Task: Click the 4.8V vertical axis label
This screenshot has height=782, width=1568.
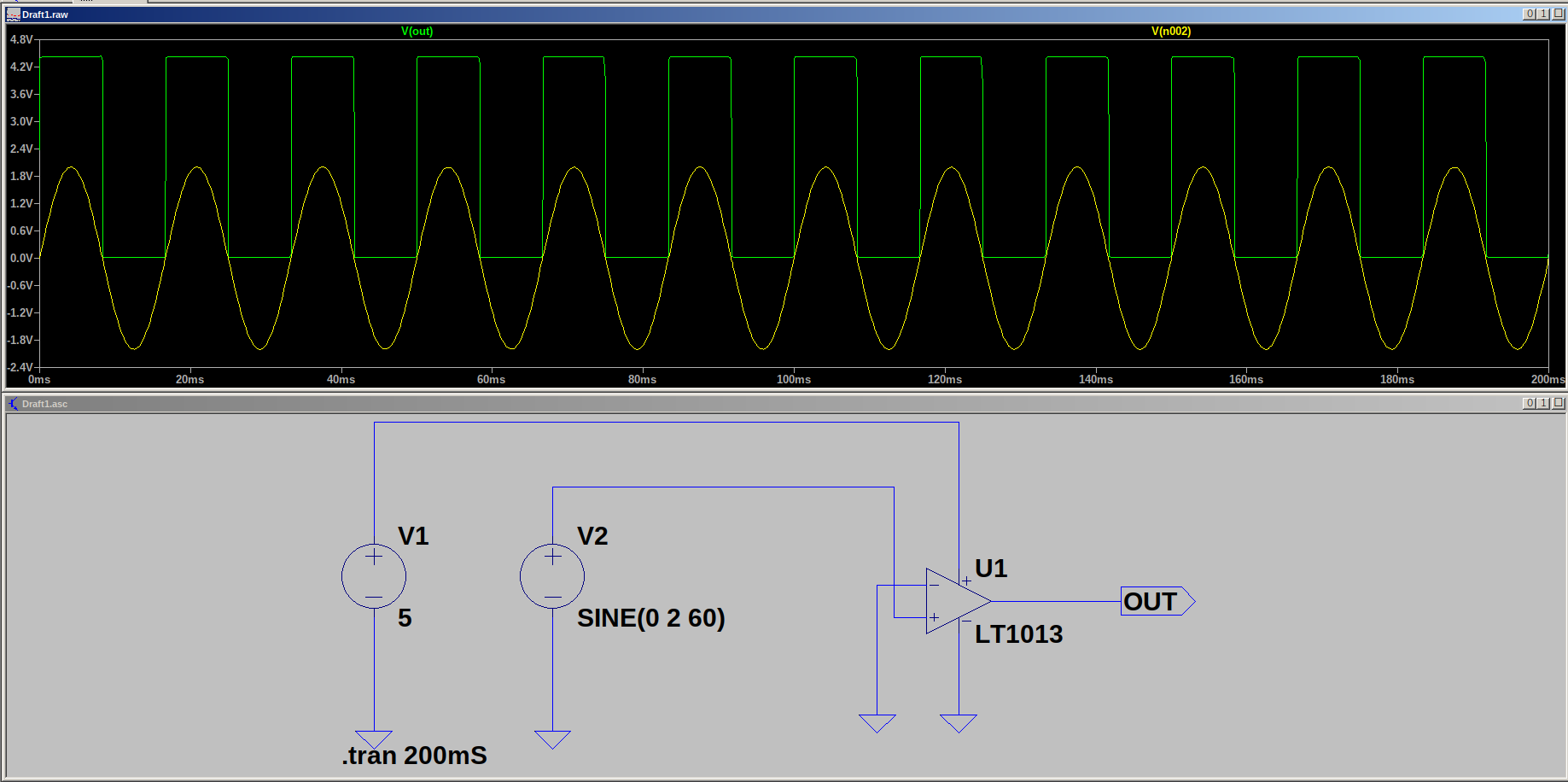Action: 21,39
